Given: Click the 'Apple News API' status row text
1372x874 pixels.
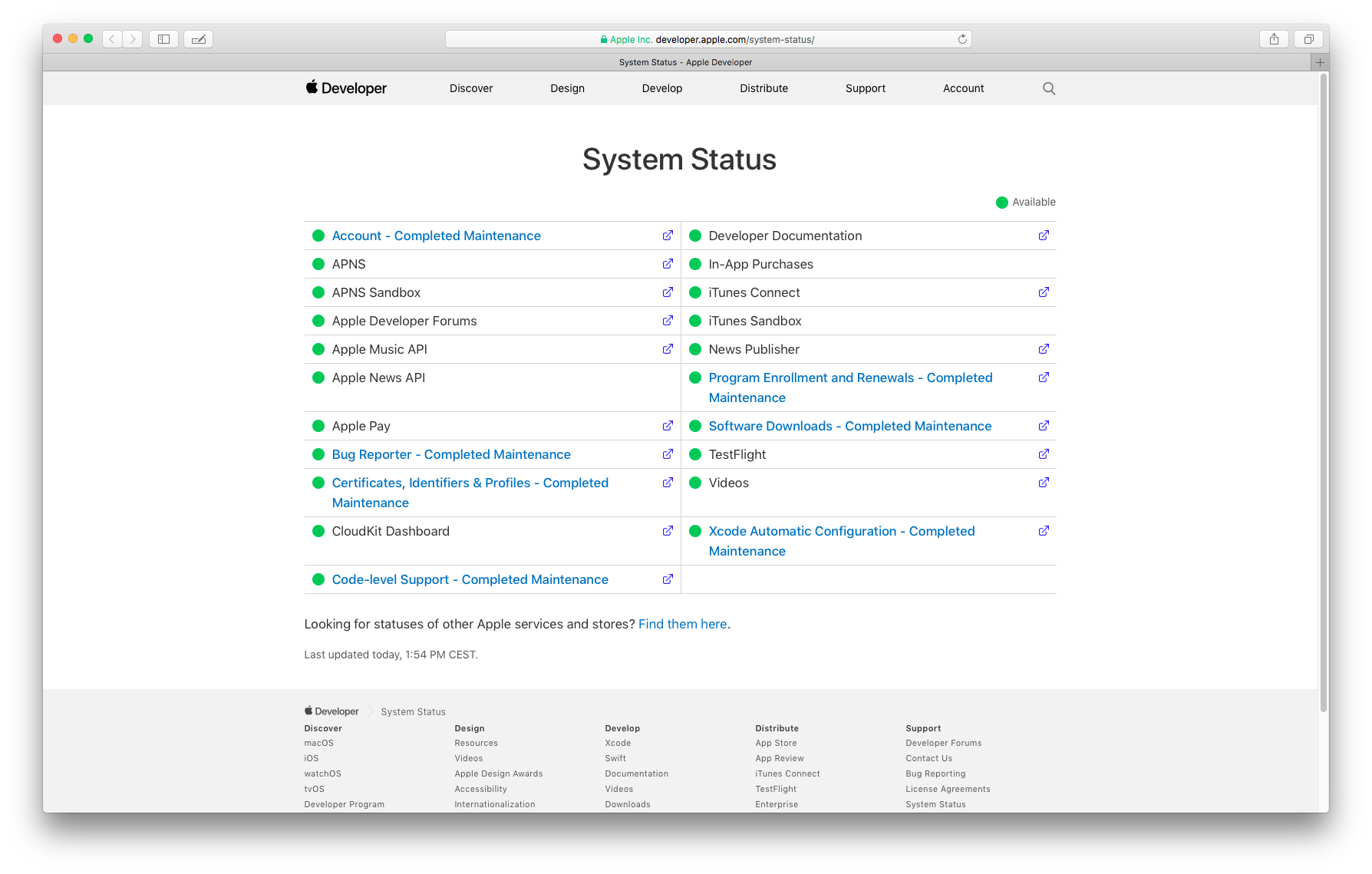Looking at the screenshot, I should coord(378,378).
